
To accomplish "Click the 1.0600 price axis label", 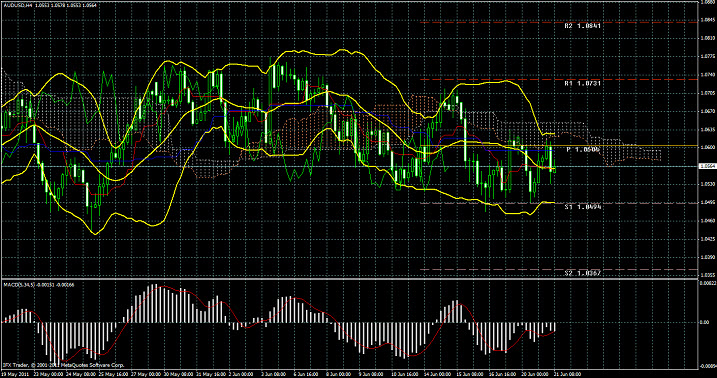I will click(x=707, y=147).
